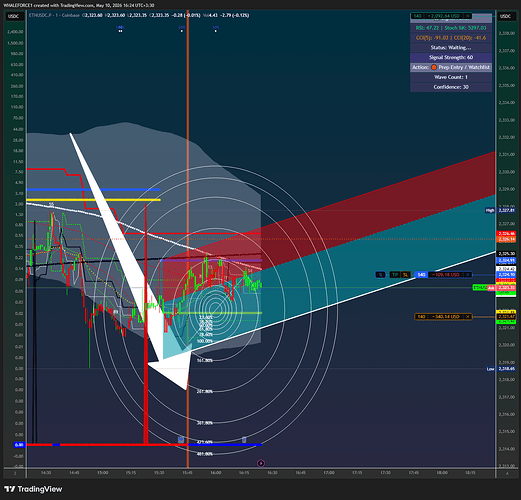Close the blue 540 position order line
Image resolution: width=521 pixels, height=500 pixels.
click(x=468, y=275)
